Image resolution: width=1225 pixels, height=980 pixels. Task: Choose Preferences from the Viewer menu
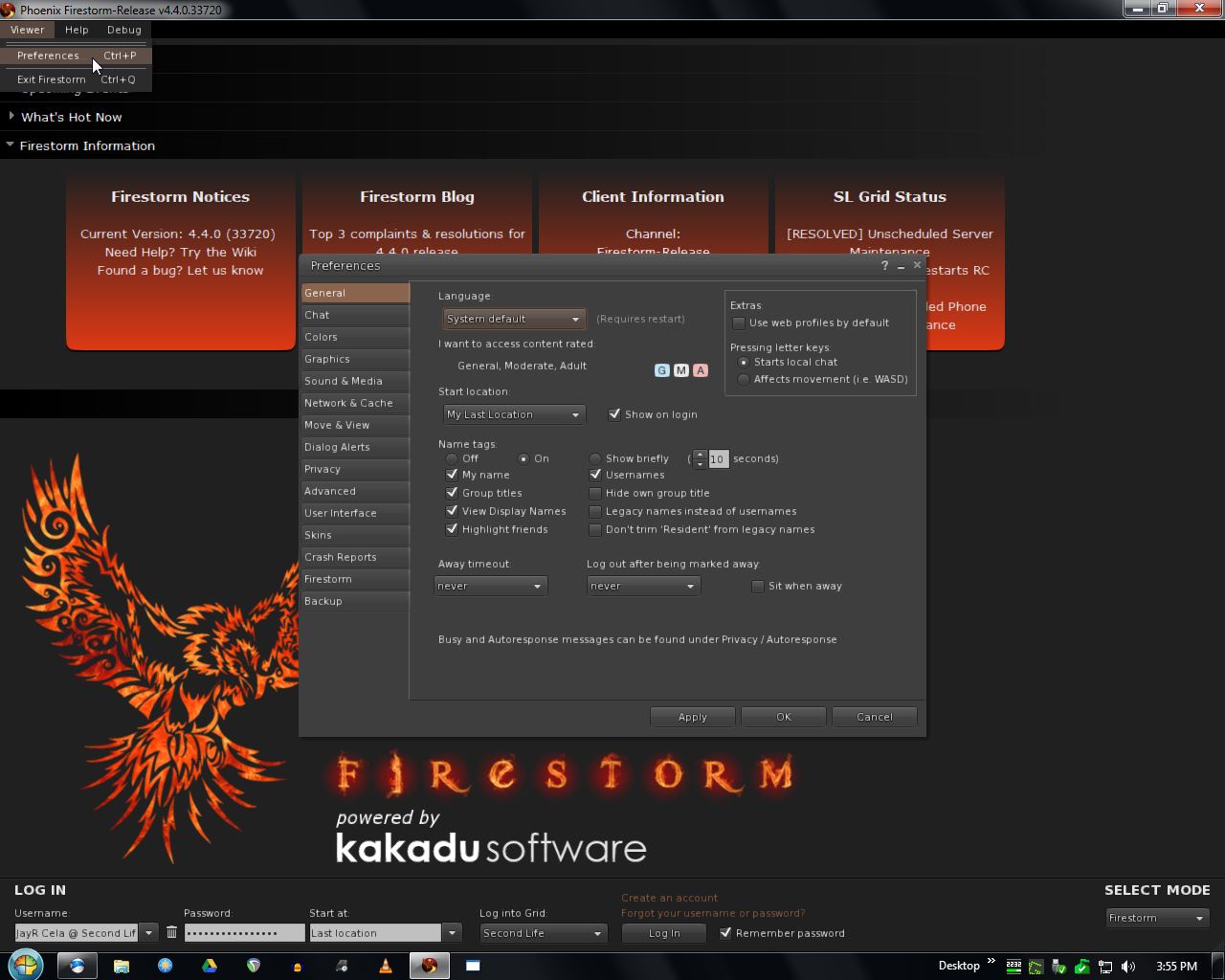(77, 56)
